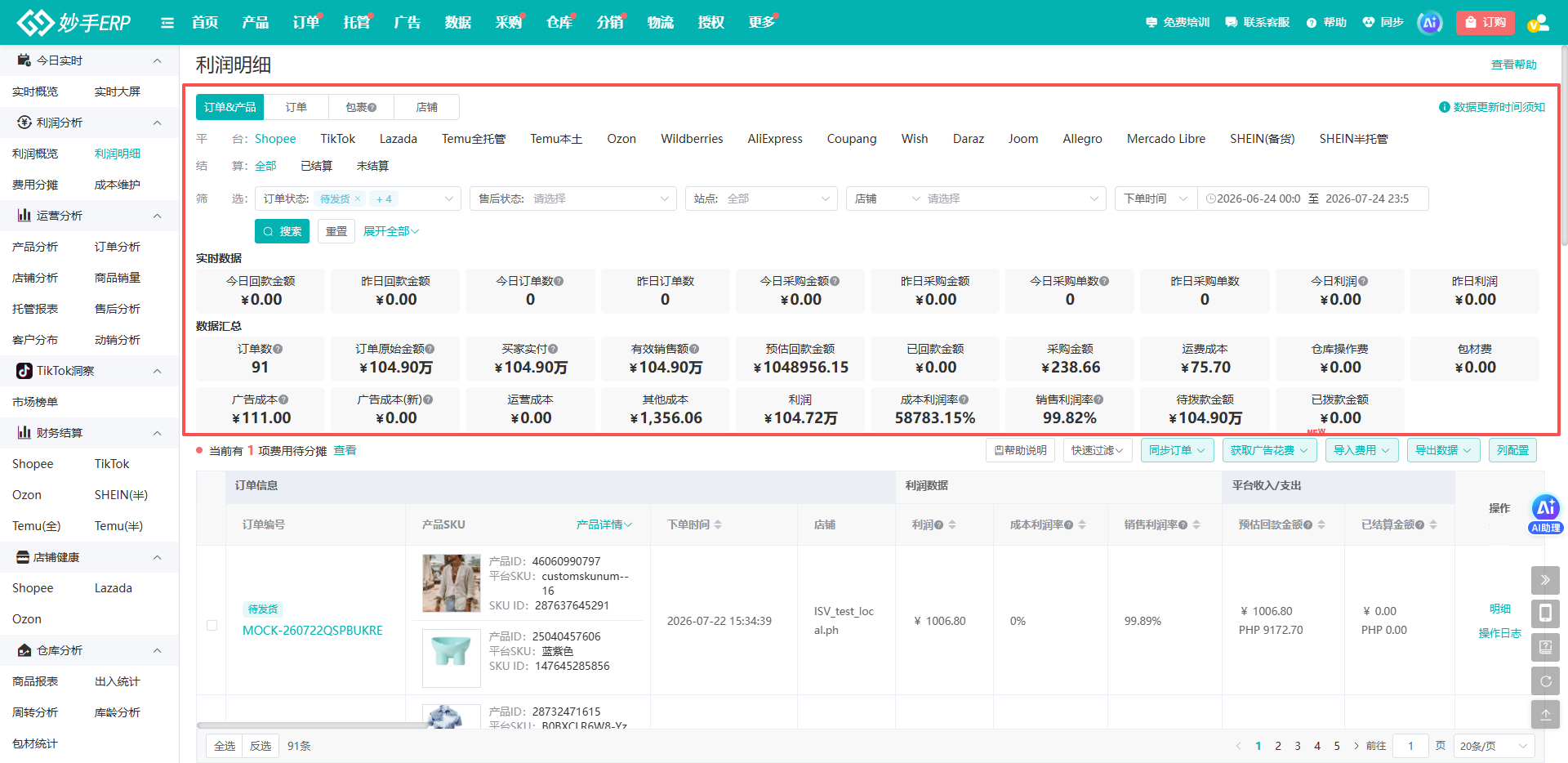Image resolution: width=1568 pixels, height=763 pixels.
Task: Click the page jump input field
Action: click(1410, 746)
